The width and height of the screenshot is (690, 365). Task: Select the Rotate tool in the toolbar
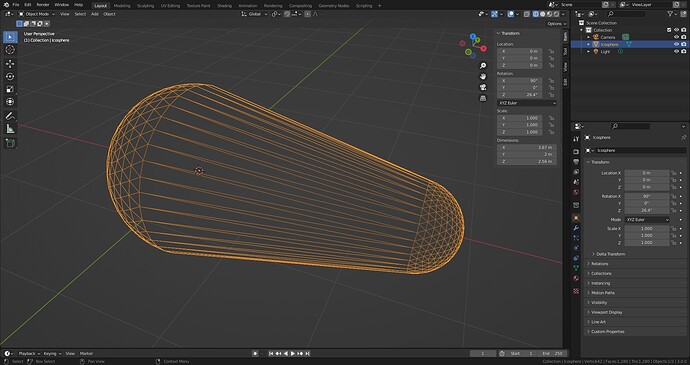pos(10,77)
